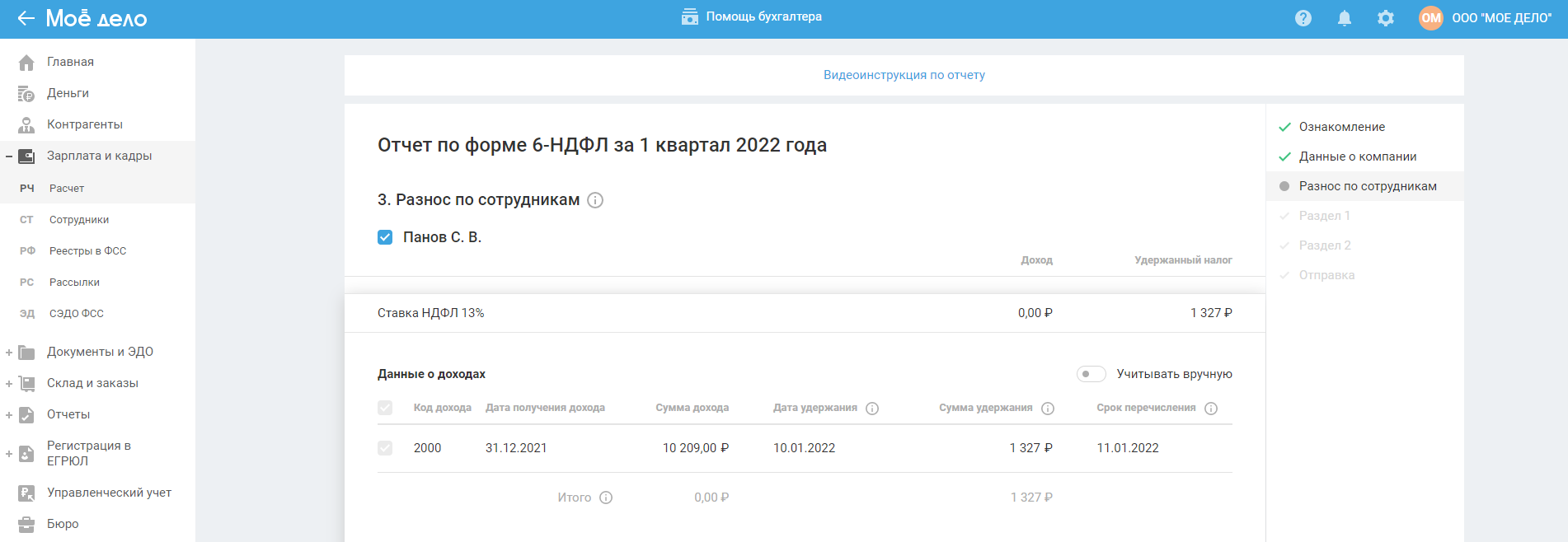Go to Ознакомление step
The width and height of the screenshot is (1568, 542).
[x=1341, y=127]
